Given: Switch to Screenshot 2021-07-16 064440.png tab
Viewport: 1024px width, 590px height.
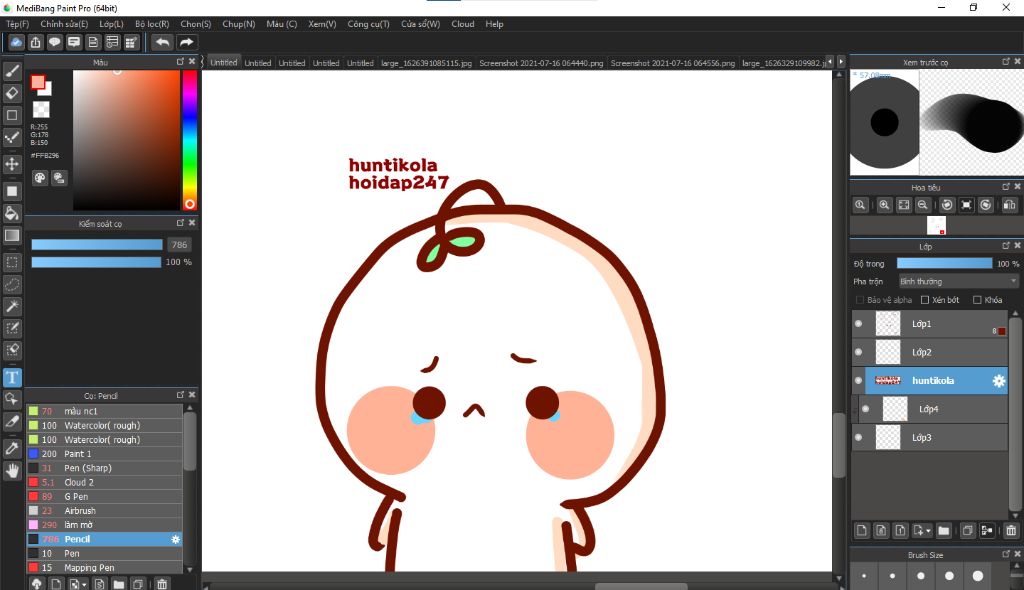Looking at the screenshot, I should point(541,63).
